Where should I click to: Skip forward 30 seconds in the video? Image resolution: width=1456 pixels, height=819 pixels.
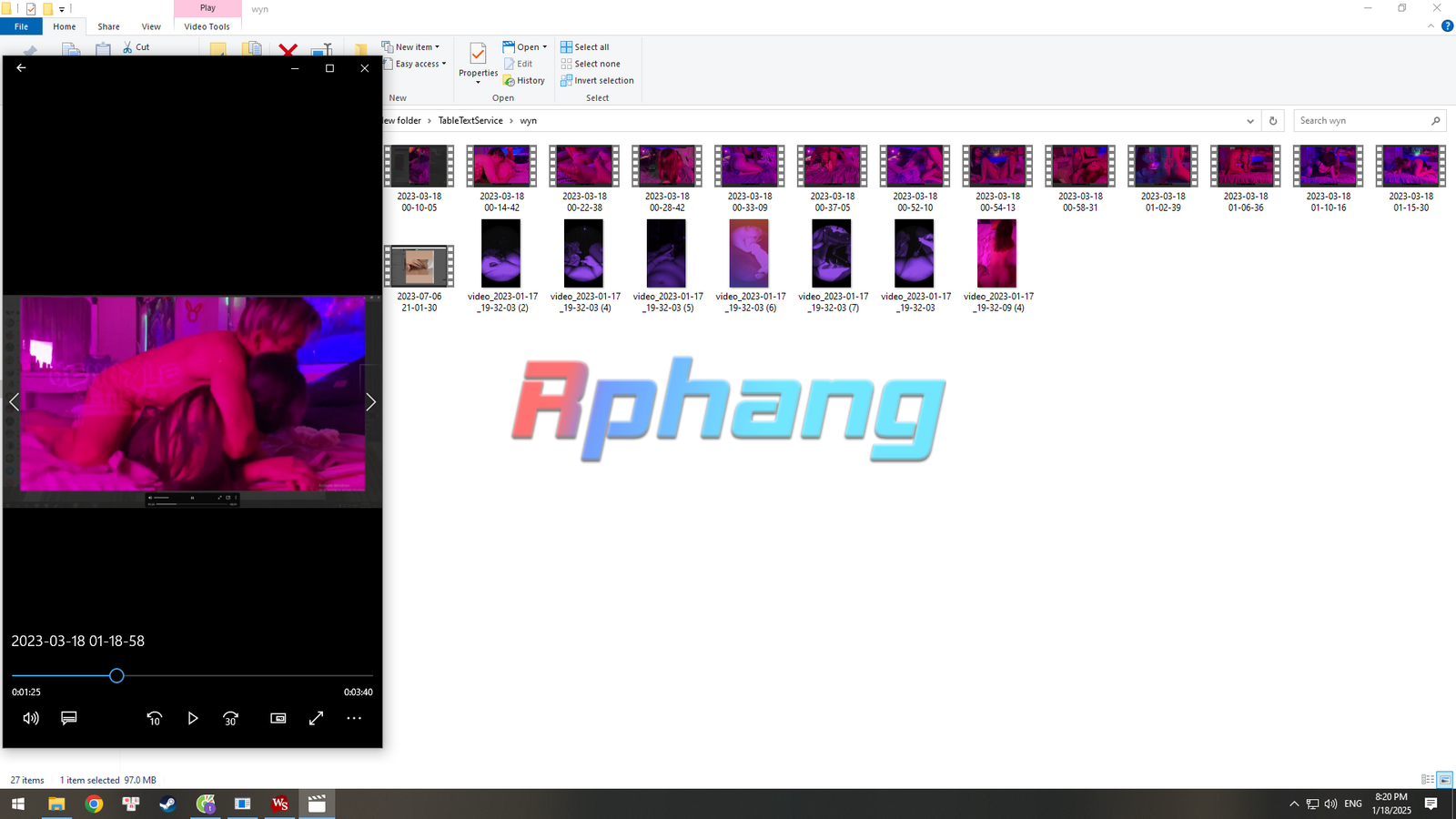point(231,718)
